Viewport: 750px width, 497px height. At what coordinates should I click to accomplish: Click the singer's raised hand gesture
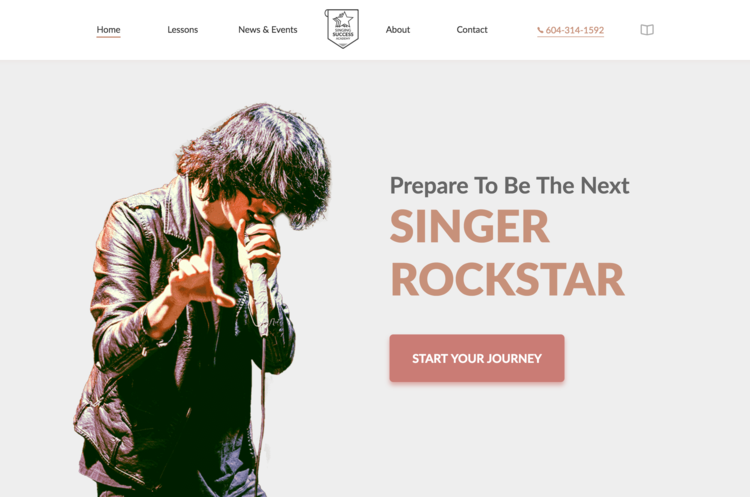pyautogui.click(x=199, y=275)
